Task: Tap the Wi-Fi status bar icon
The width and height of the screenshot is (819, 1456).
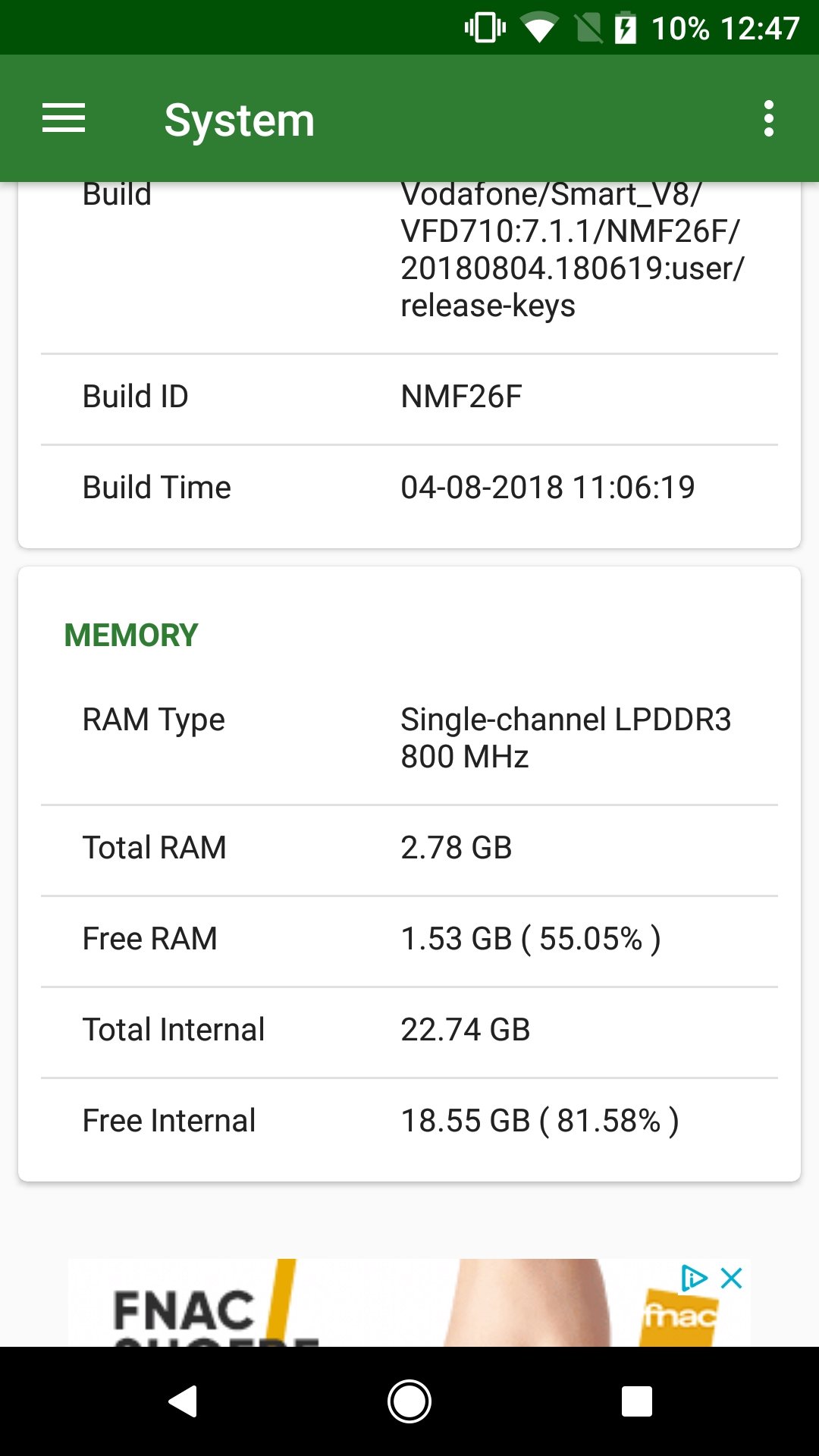Action: [x=539, y=29]
